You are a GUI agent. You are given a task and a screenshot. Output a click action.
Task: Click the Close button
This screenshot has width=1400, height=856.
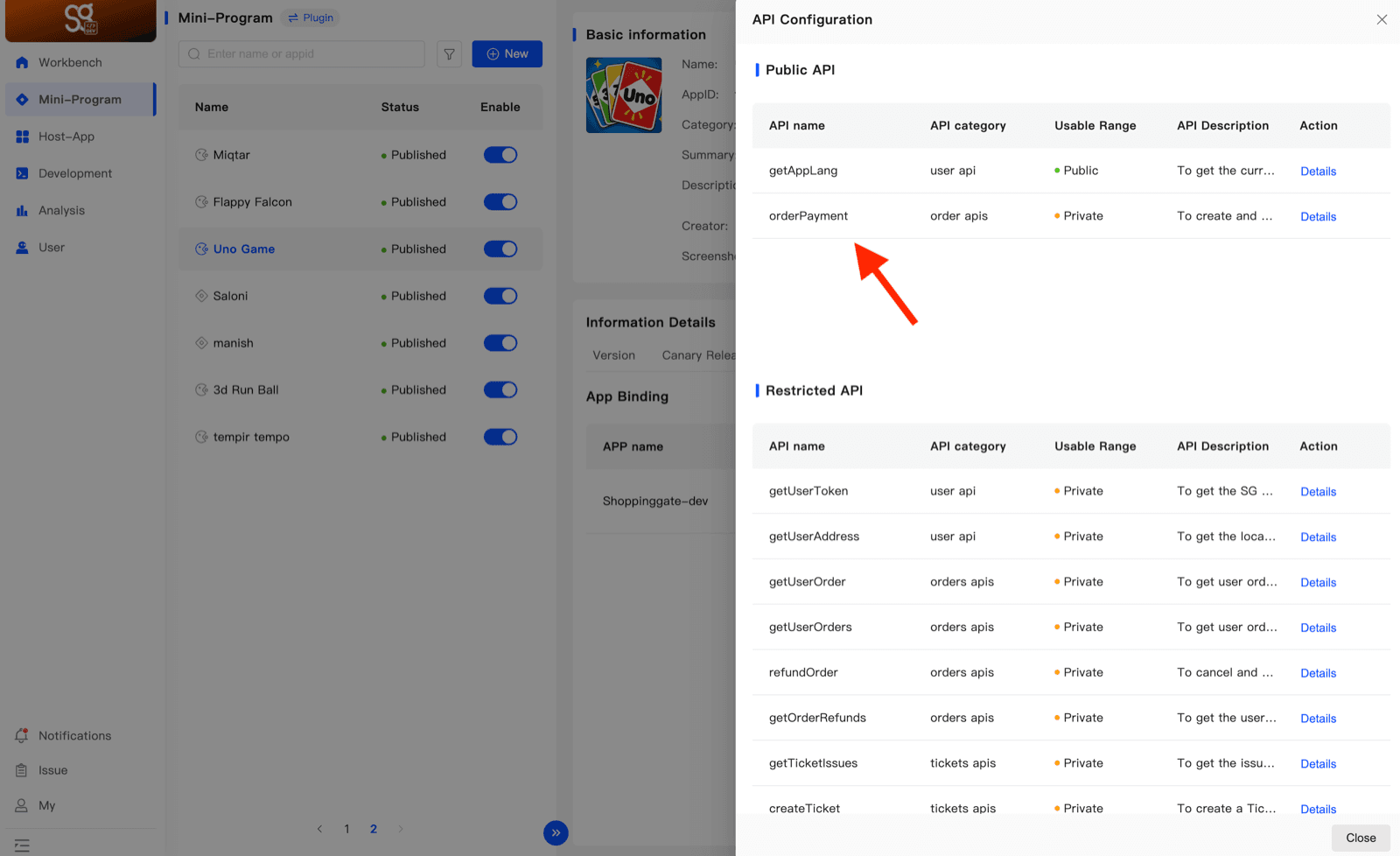point(1361,838)
